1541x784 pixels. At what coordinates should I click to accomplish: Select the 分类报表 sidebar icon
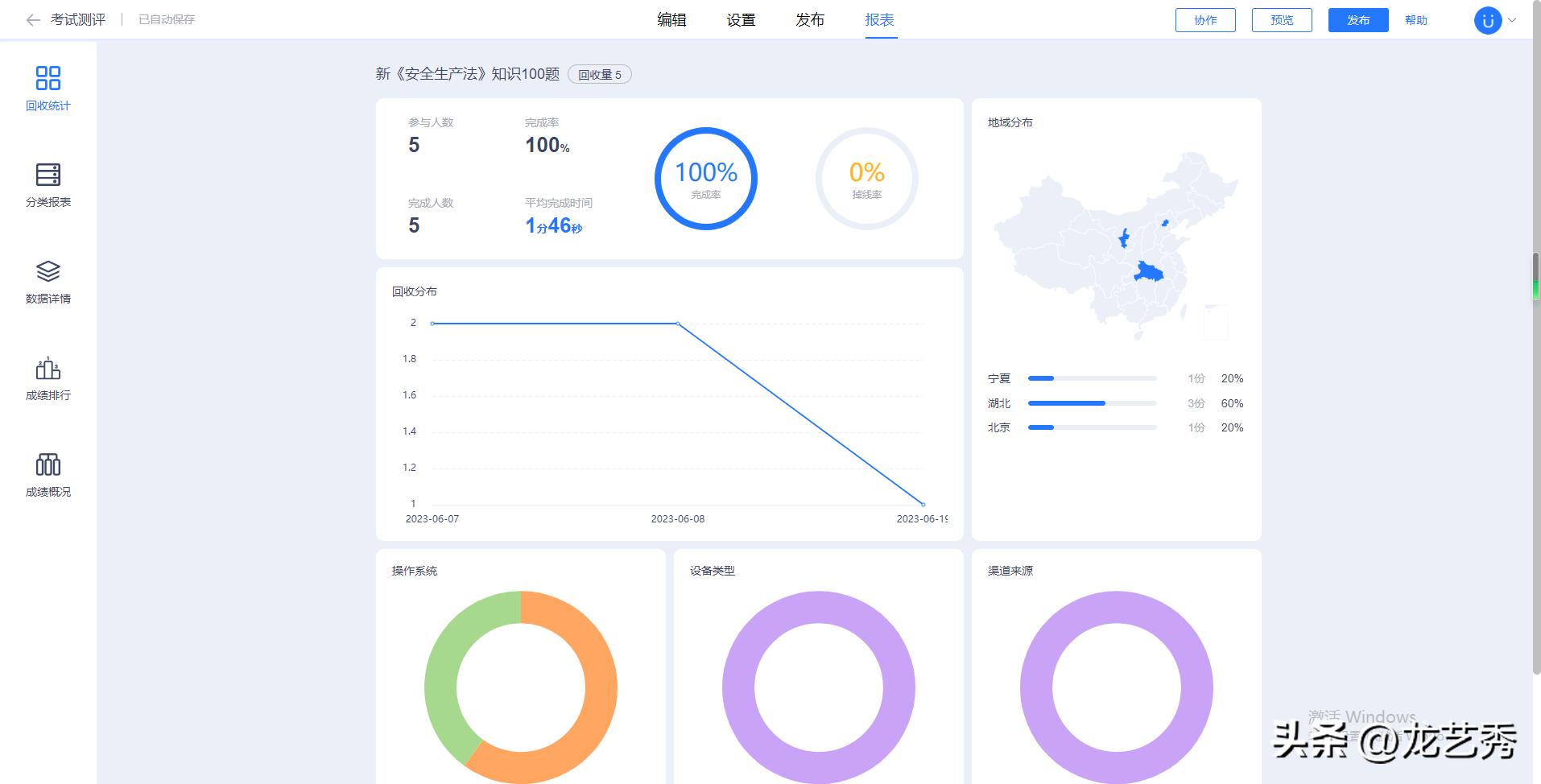coord(48,185)
